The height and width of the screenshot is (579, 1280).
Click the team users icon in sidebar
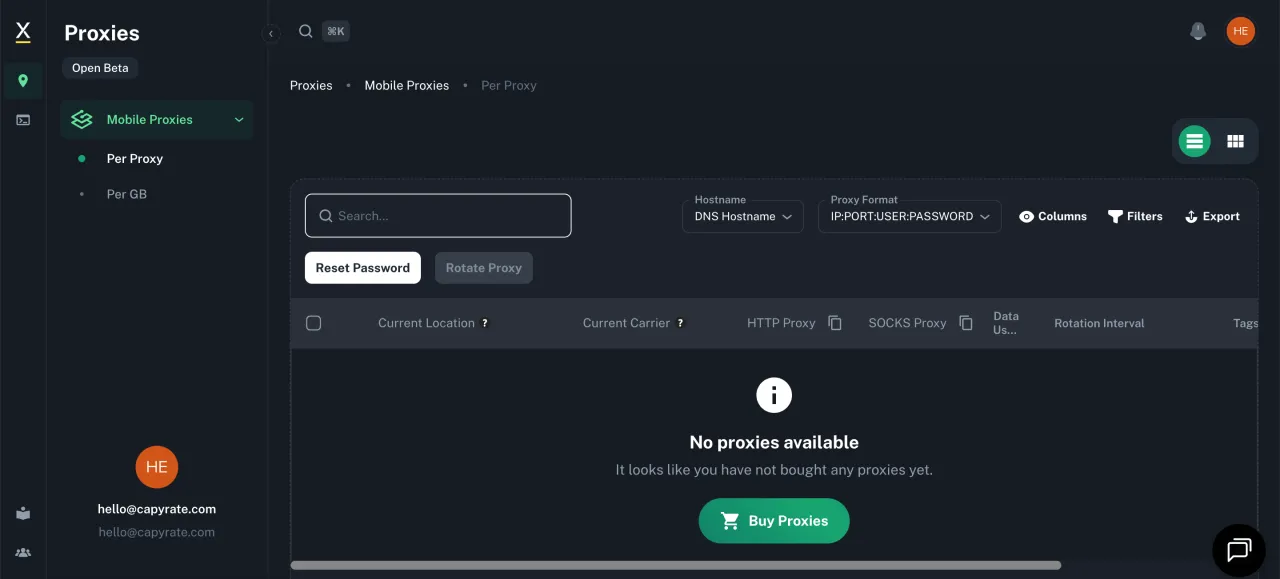pyautogui.click(x=23, y=552)
